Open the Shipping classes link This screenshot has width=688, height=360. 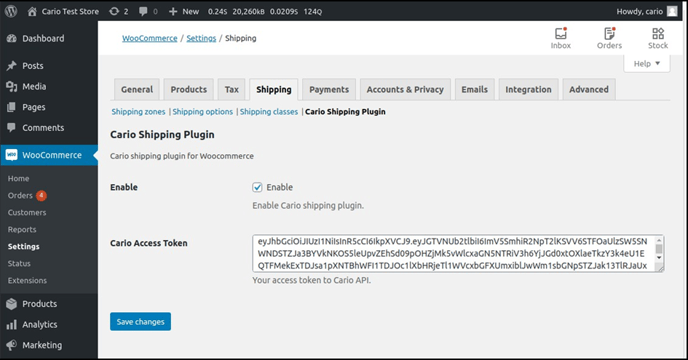click(x=269, y=112)
